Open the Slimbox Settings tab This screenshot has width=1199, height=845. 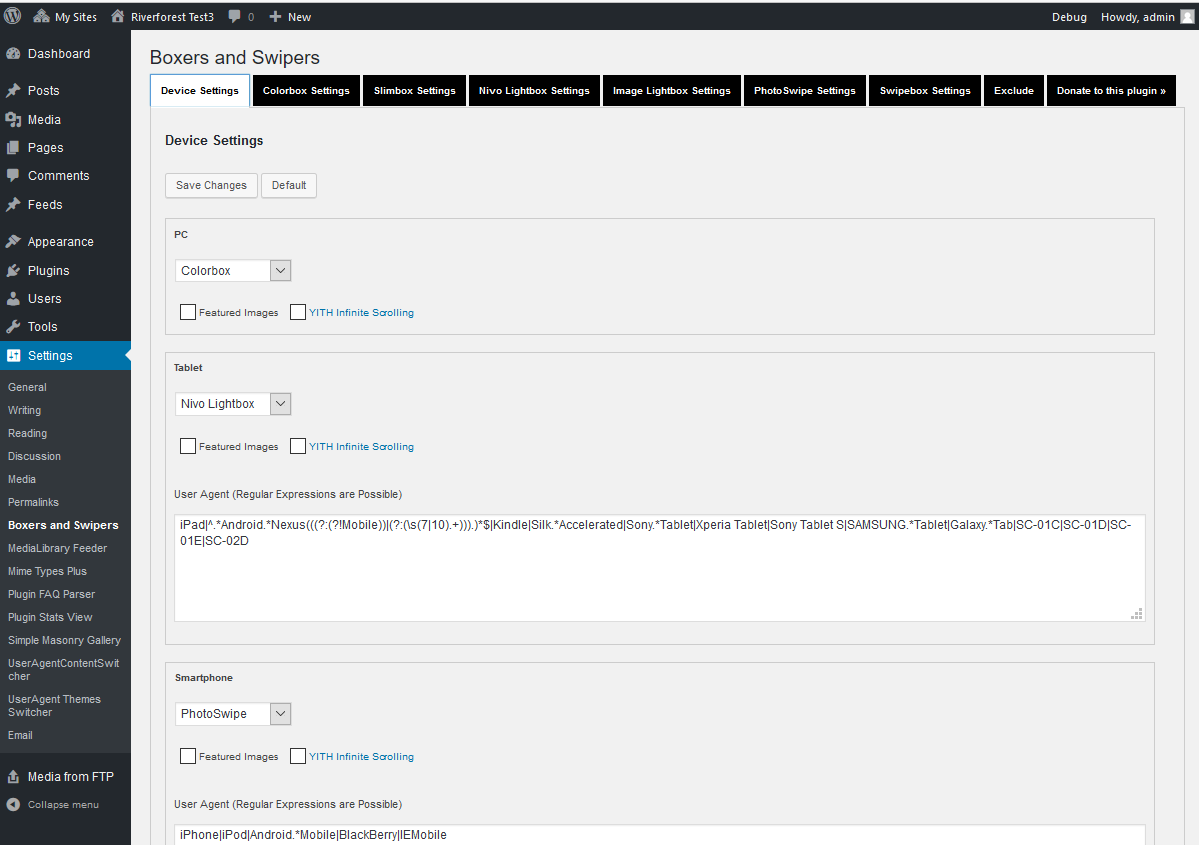414,90
